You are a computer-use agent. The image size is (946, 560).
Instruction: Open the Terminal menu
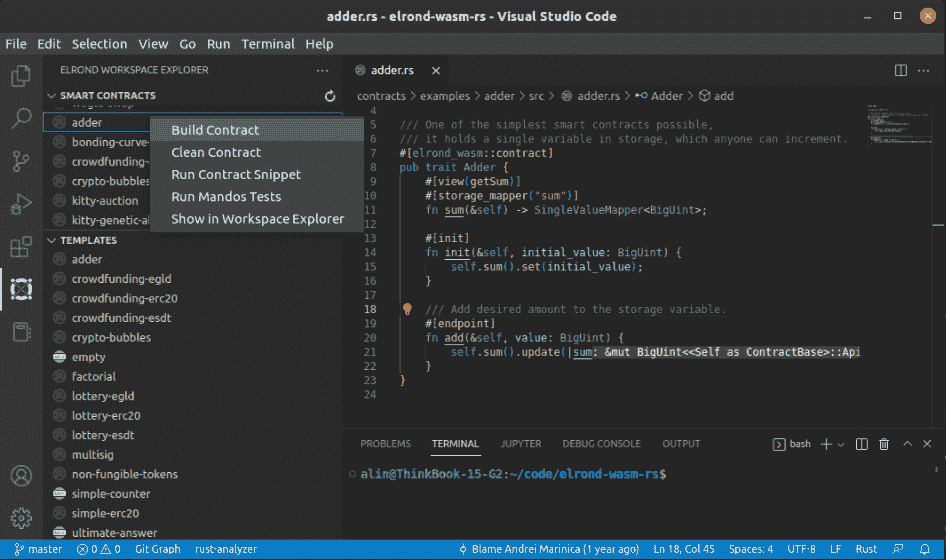tap(268, 44)
